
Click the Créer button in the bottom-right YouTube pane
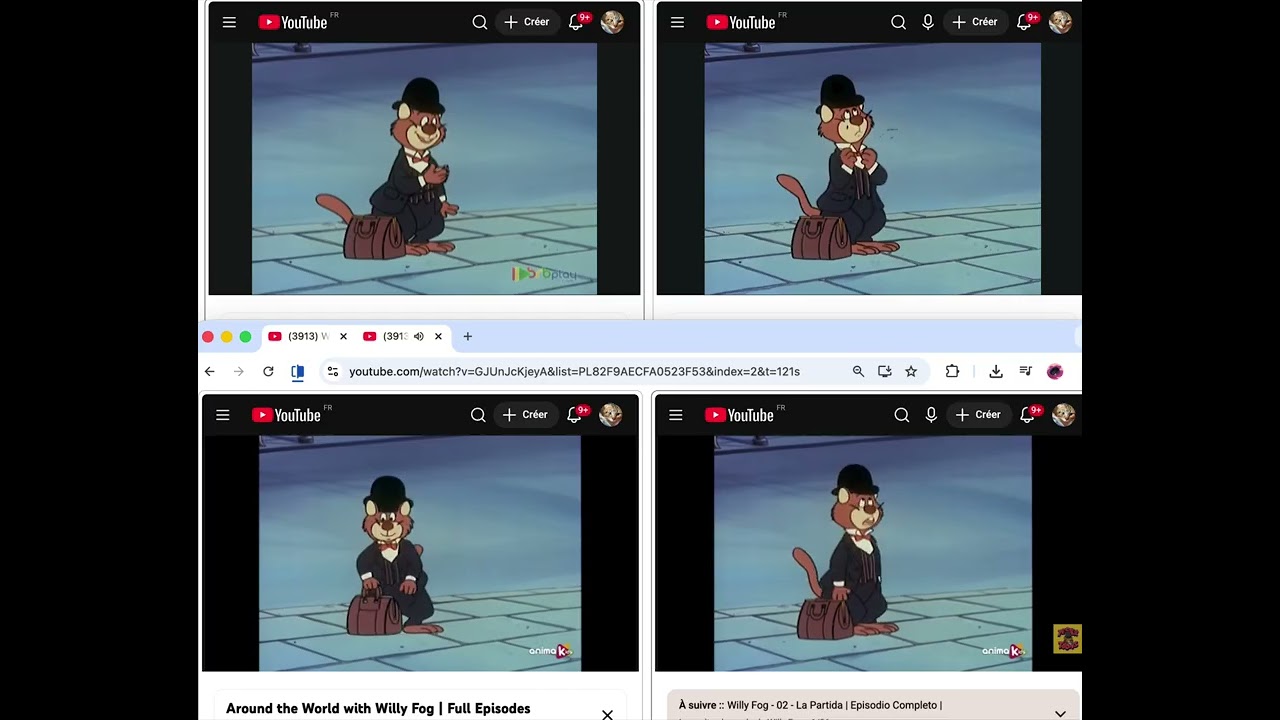pyautogui.click(x=979, y=415)
